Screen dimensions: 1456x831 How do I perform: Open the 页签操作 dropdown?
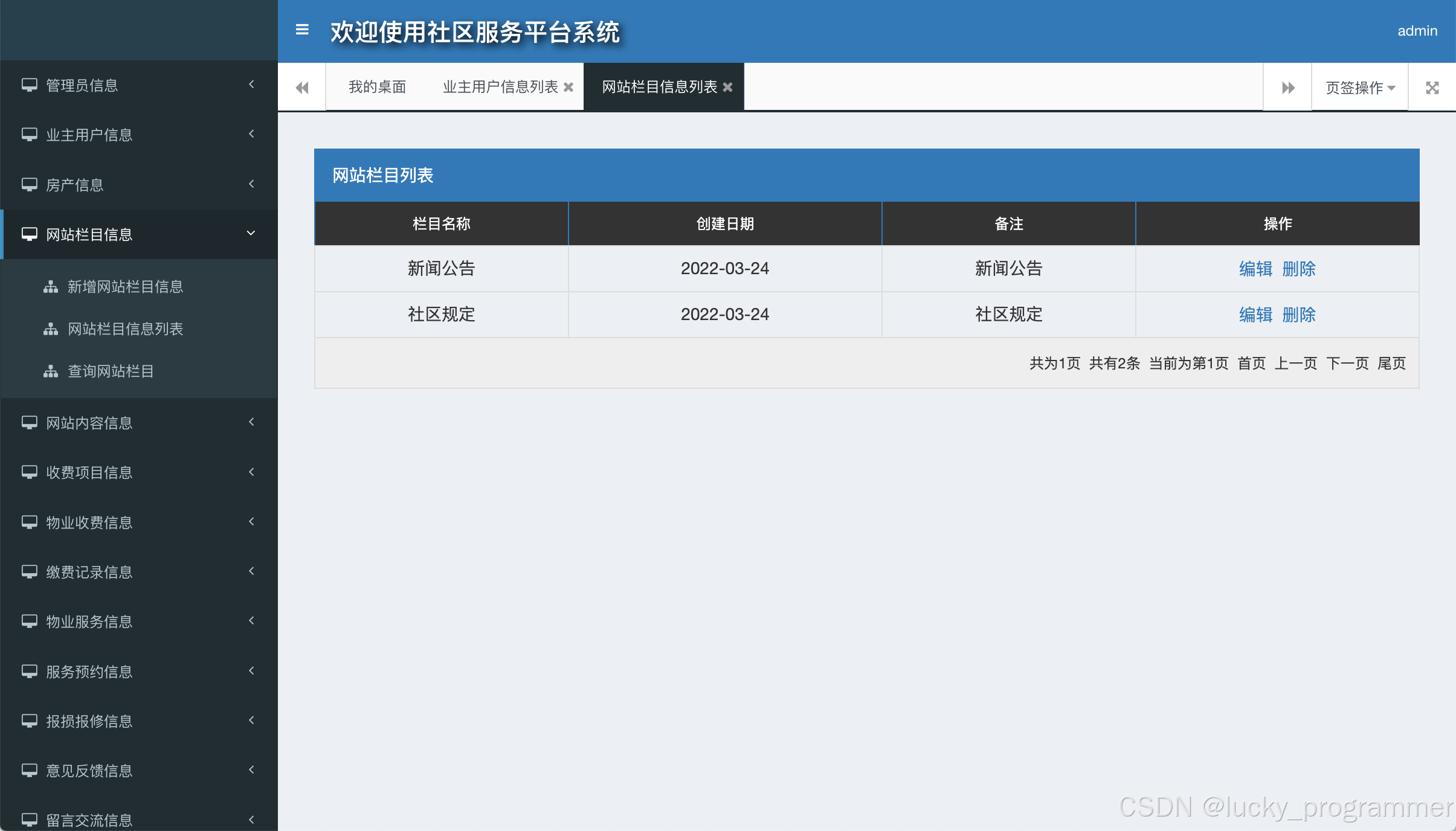click(1359, 88)
